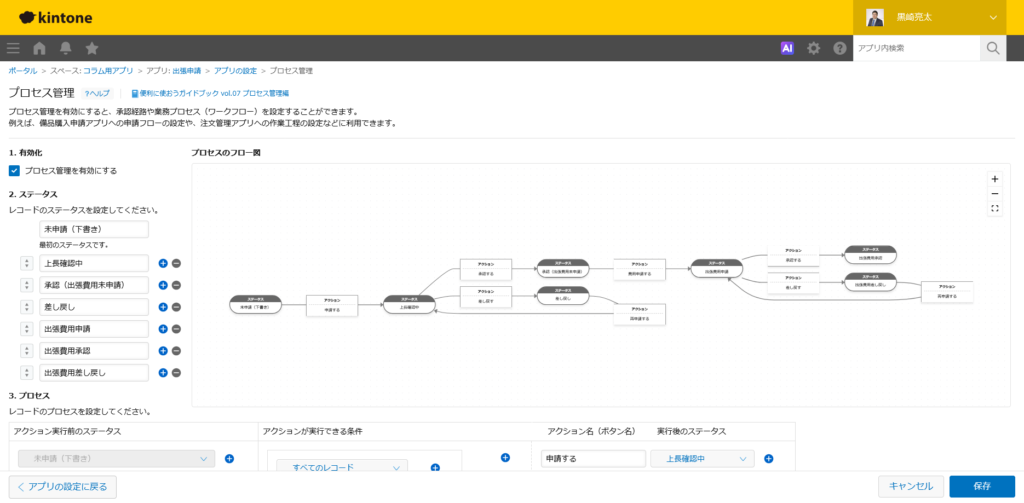Image resolution: width=1024 pixels, height=503 pixels.
Task: Open the settings gear icon
Action: 813,48
